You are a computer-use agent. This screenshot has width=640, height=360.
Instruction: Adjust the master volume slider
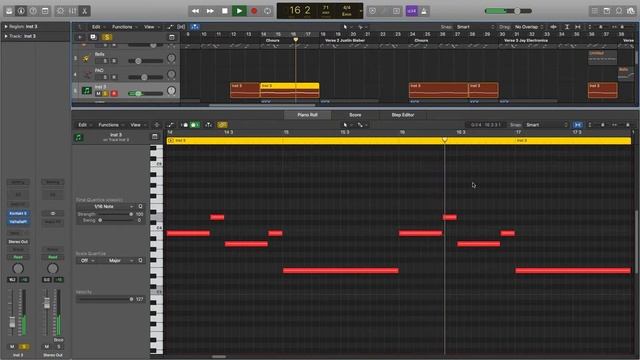[508, 11]
